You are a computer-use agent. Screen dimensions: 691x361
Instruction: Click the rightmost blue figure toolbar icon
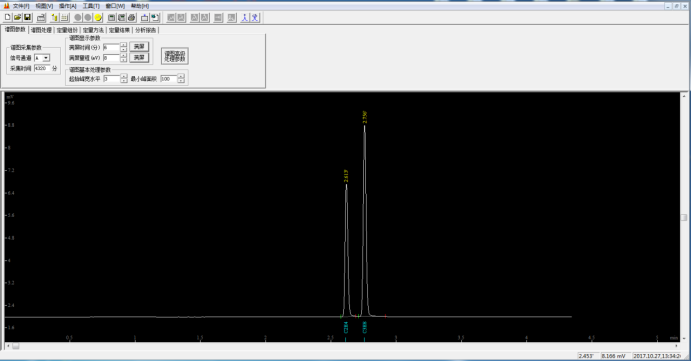(255, 18)
